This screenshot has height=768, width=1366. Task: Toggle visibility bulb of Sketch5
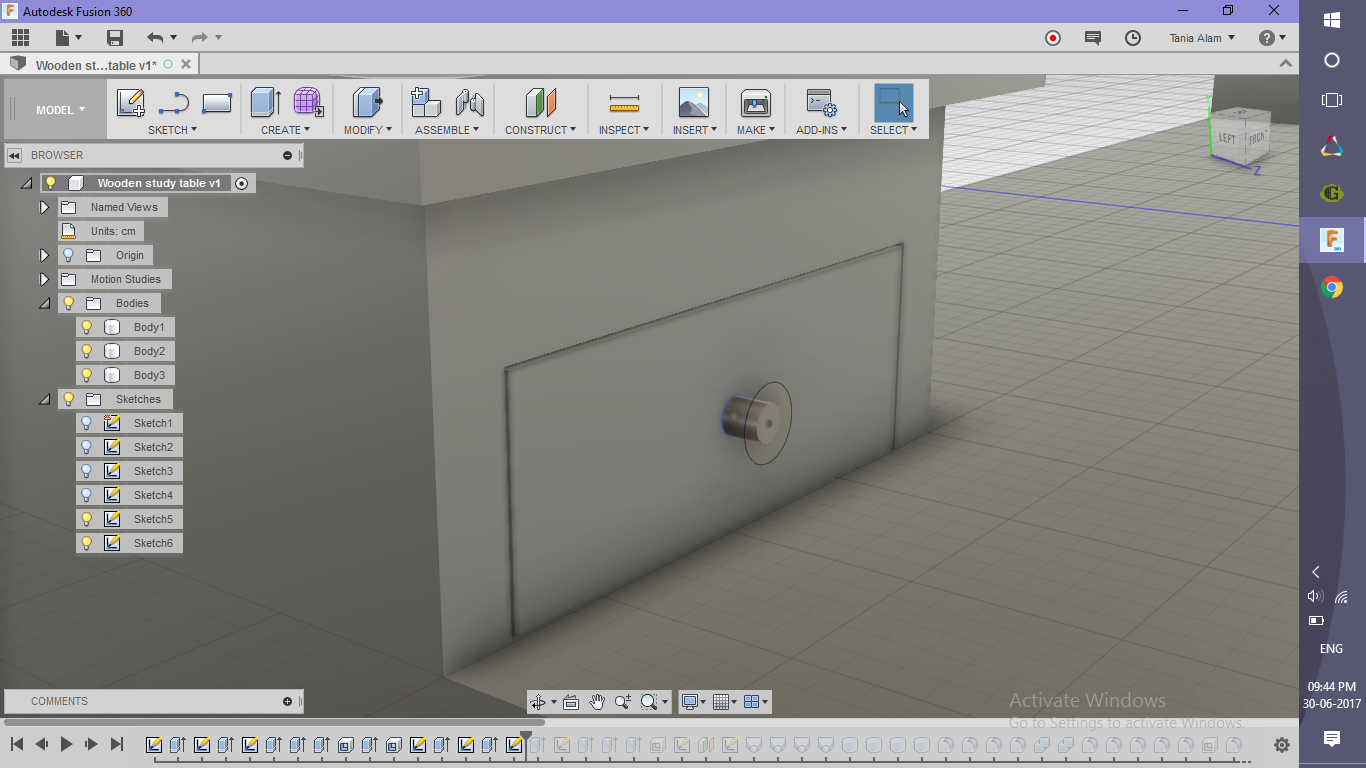pyautogui.click(x=87, y=519)
